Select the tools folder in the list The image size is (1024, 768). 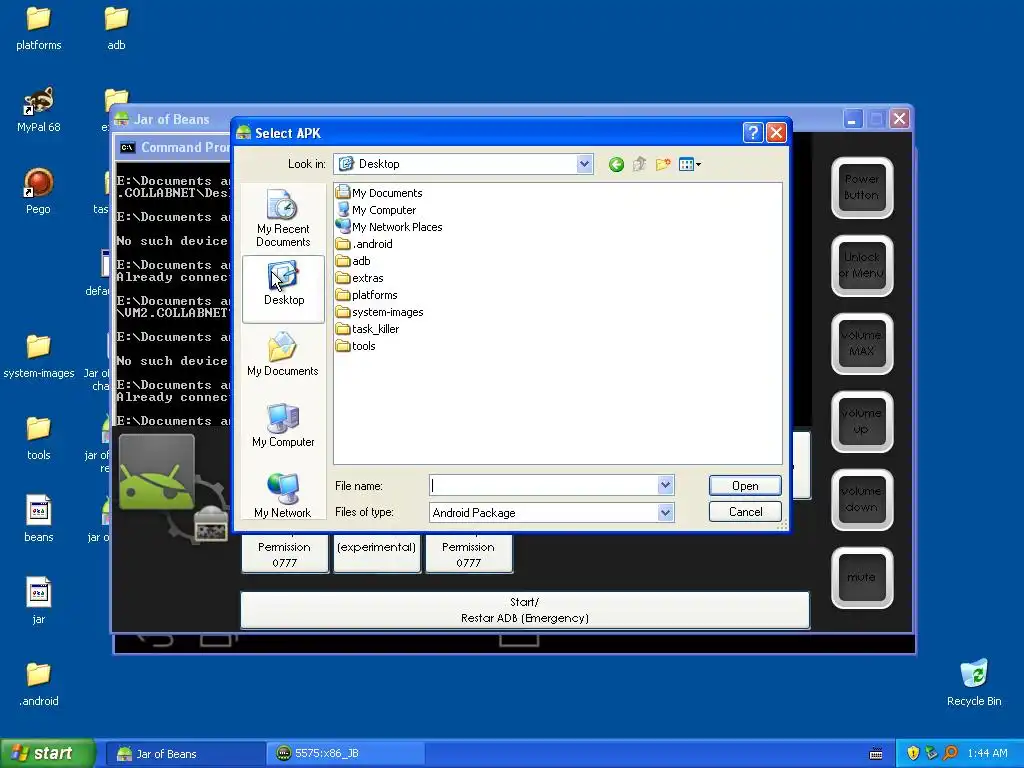pos(356,345)
